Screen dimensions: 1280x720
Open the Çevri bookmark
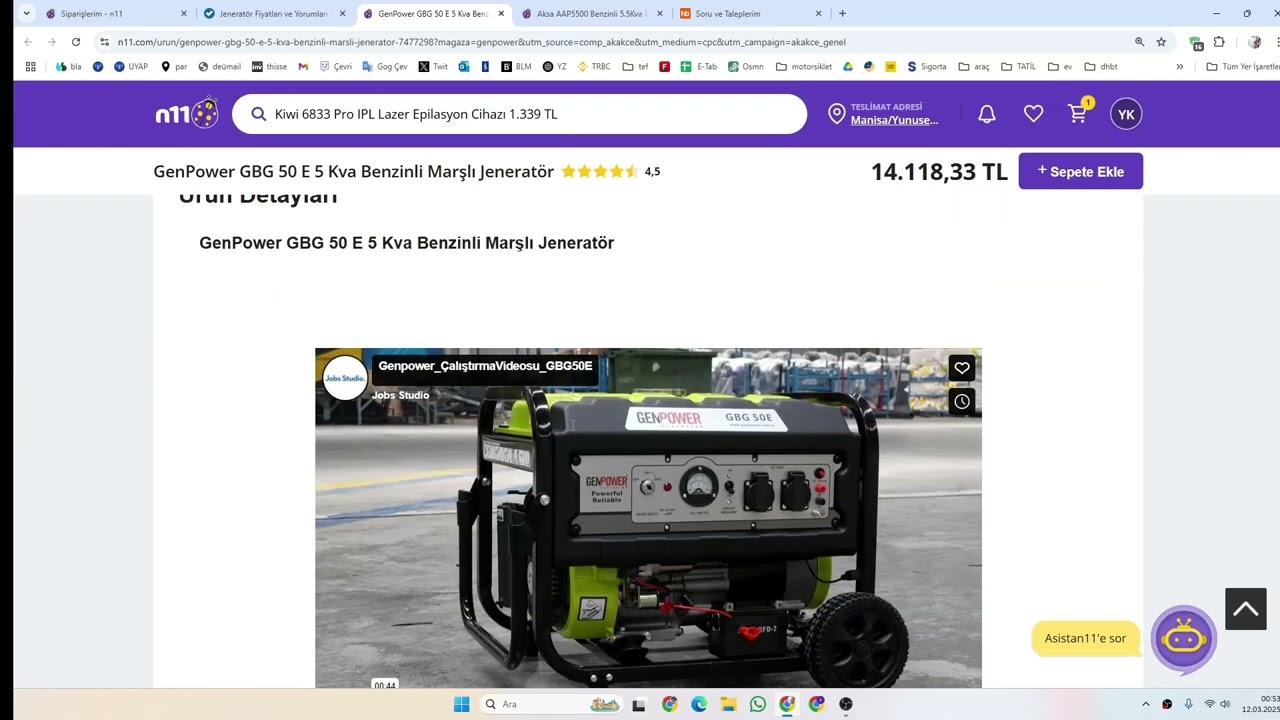(x=336, y=67)
